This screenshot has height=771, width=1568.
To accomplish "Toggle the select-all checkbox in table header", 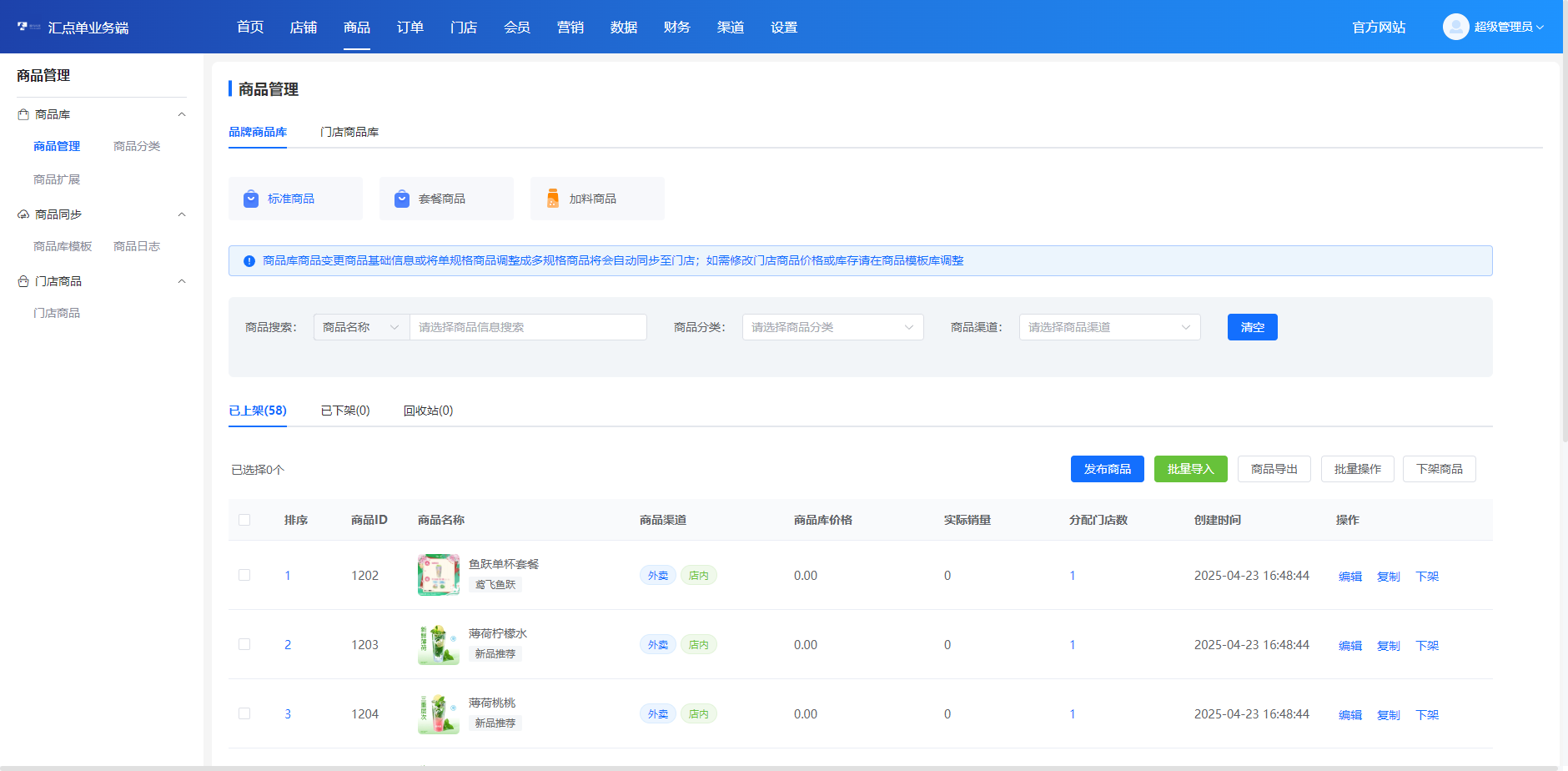I will pos(244,520).
